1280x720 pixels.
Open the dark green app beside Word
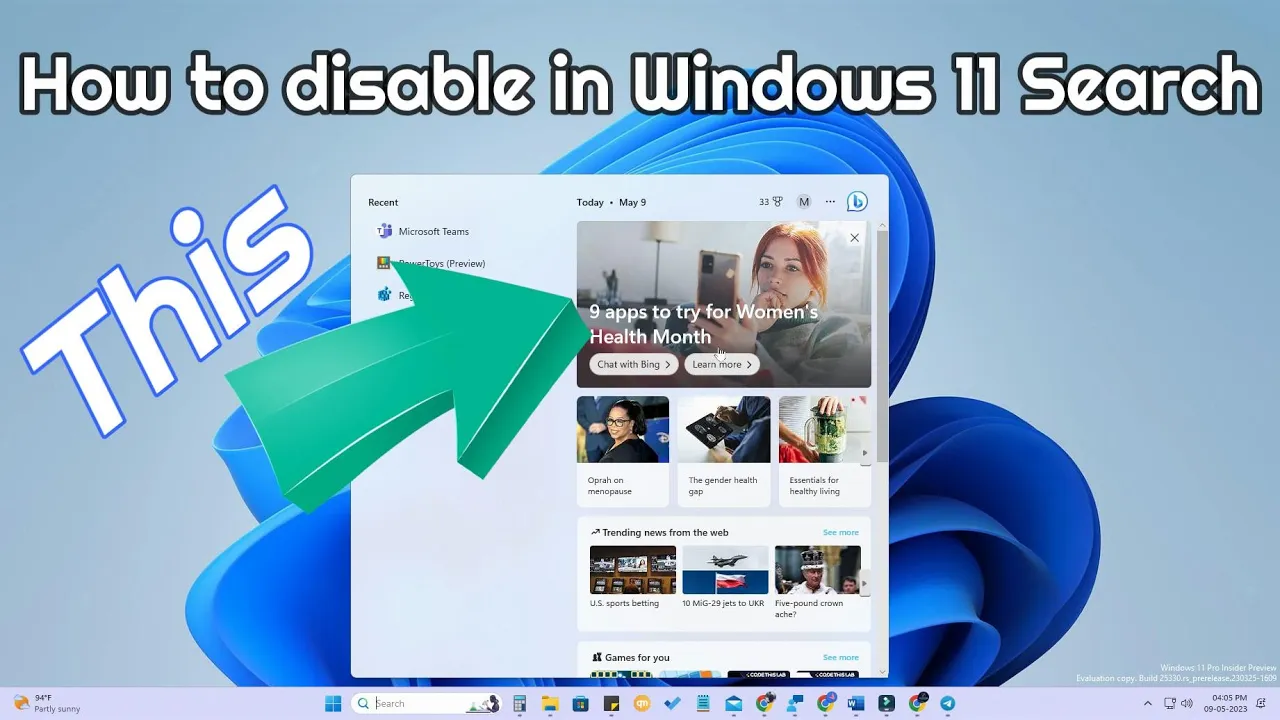click(x=886, y=703)
